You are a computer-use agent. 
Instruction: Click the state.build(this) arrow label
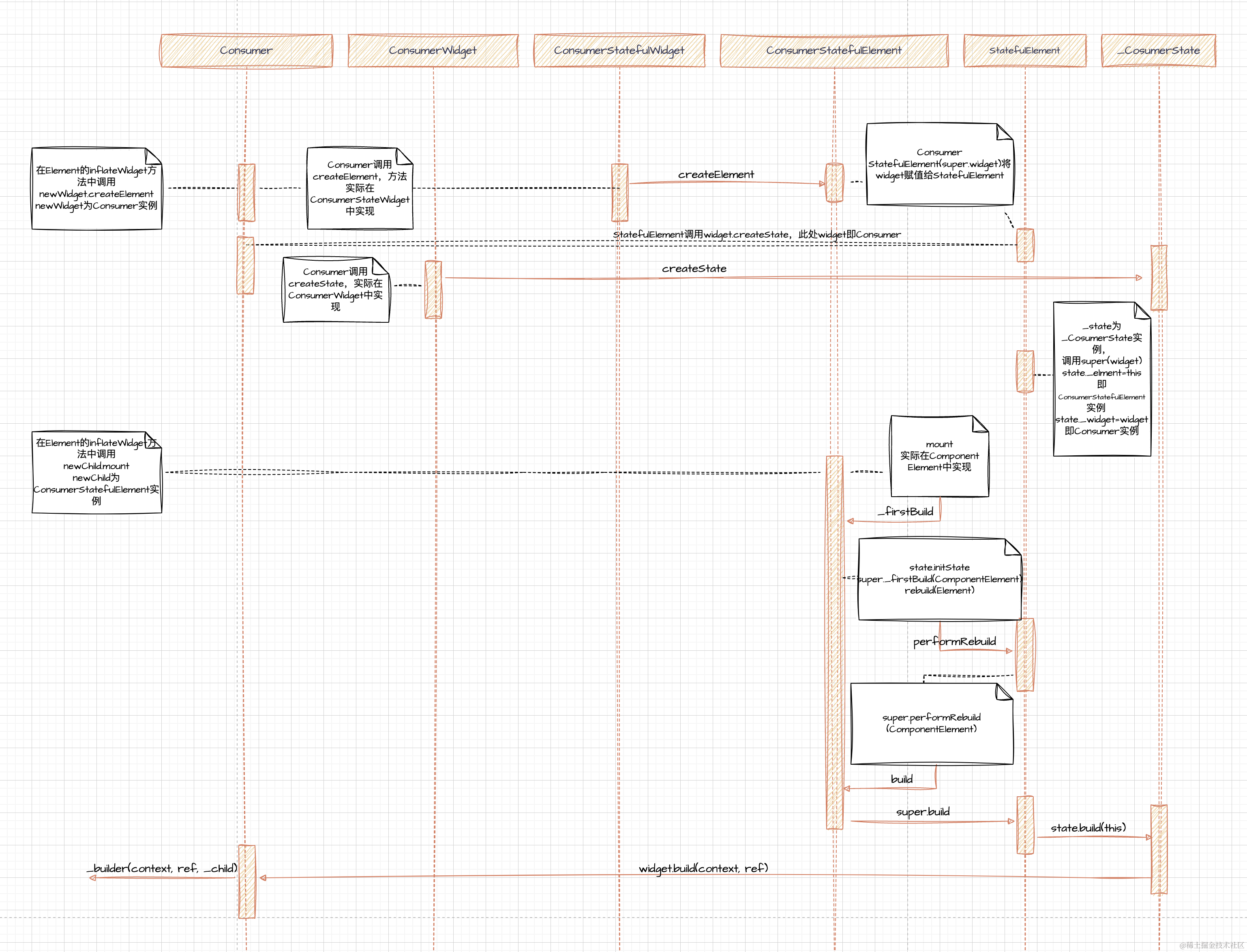pos(1088,828)
